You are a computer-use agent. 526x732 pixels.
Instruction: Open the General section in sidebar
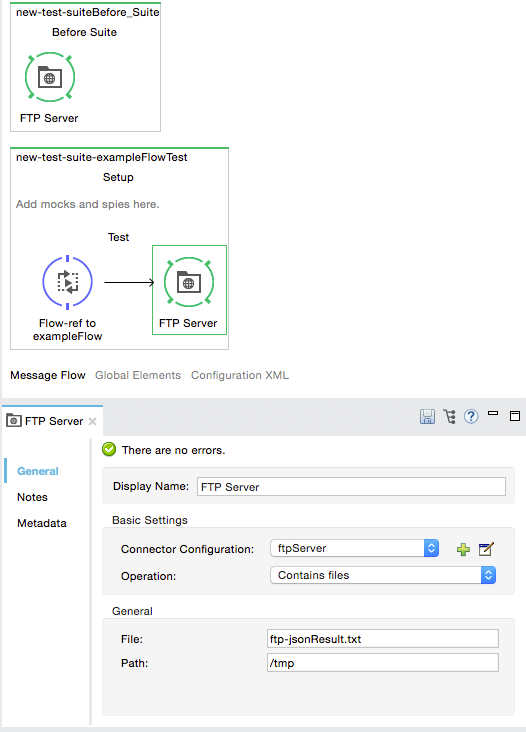38,471
